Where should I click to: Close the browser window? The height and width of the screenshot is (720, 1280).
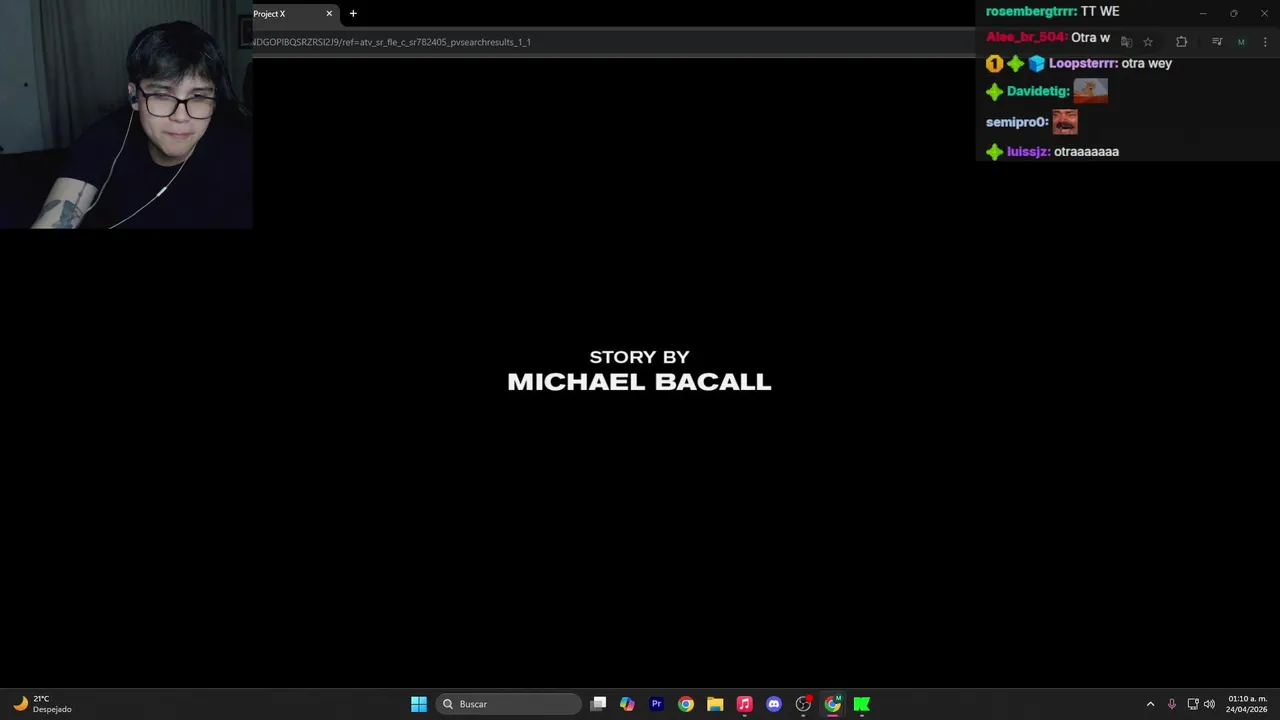[1264, 13]
